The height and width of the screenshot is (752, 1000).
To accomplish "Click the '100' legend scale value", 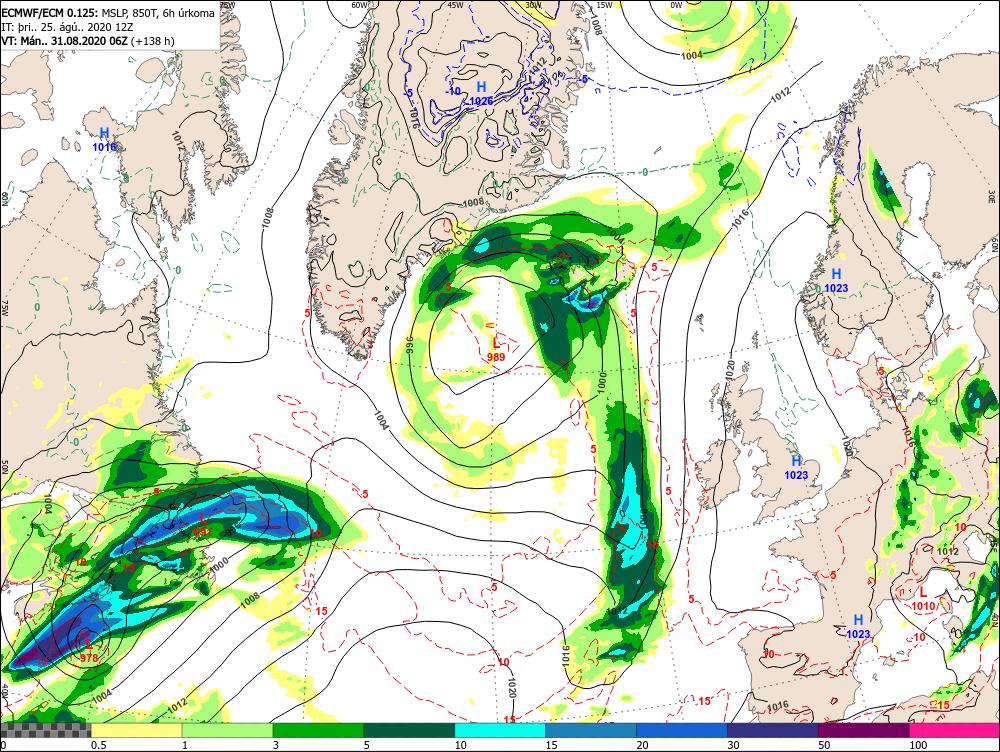I will (918, 745).
